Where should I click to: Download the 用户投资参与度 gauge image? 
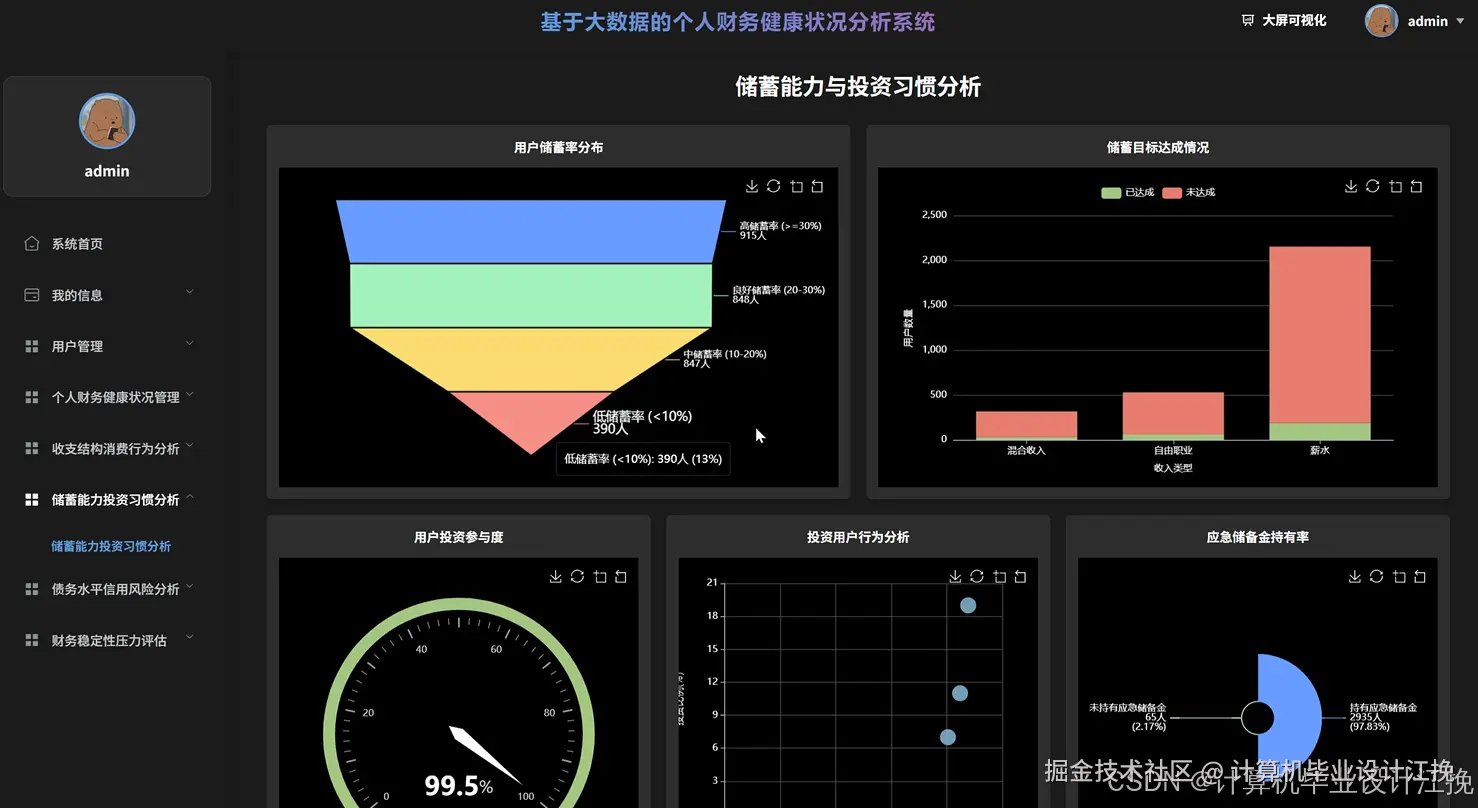[x=556, y=577]
